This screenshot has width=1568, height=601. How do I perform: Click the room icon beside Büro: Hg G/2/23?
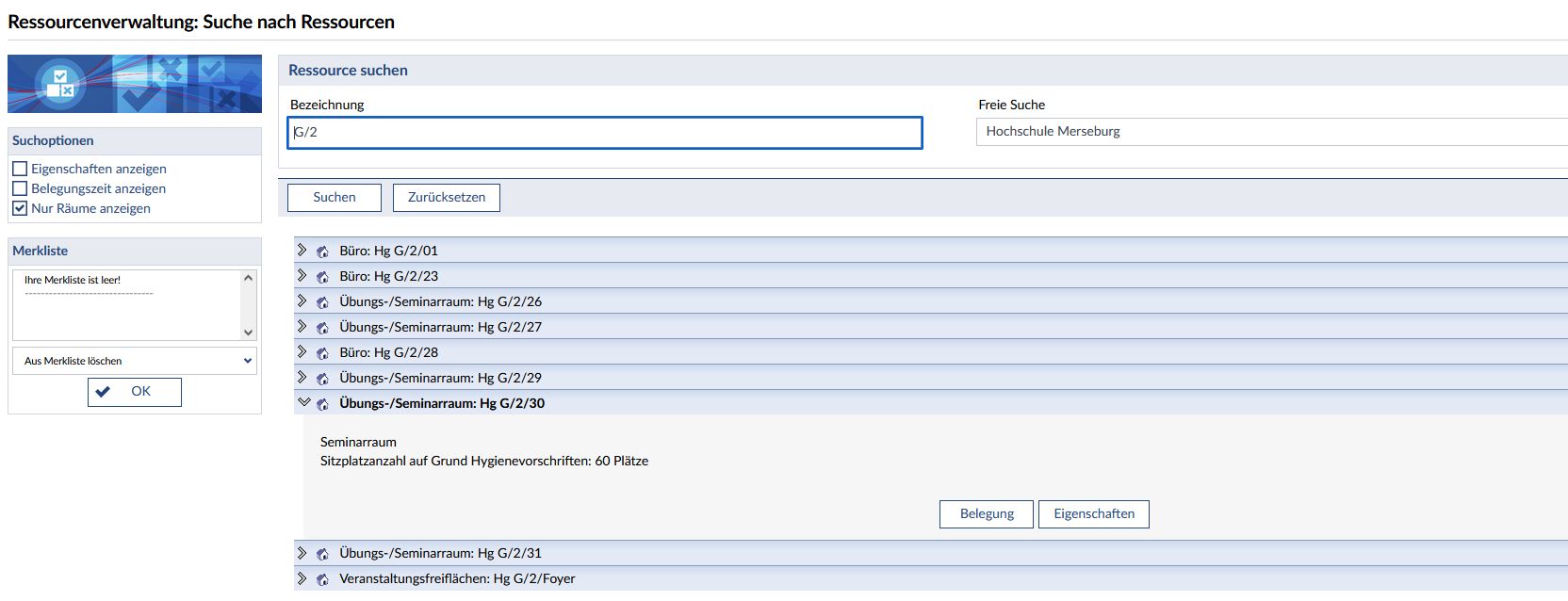[x=322, y=277]
